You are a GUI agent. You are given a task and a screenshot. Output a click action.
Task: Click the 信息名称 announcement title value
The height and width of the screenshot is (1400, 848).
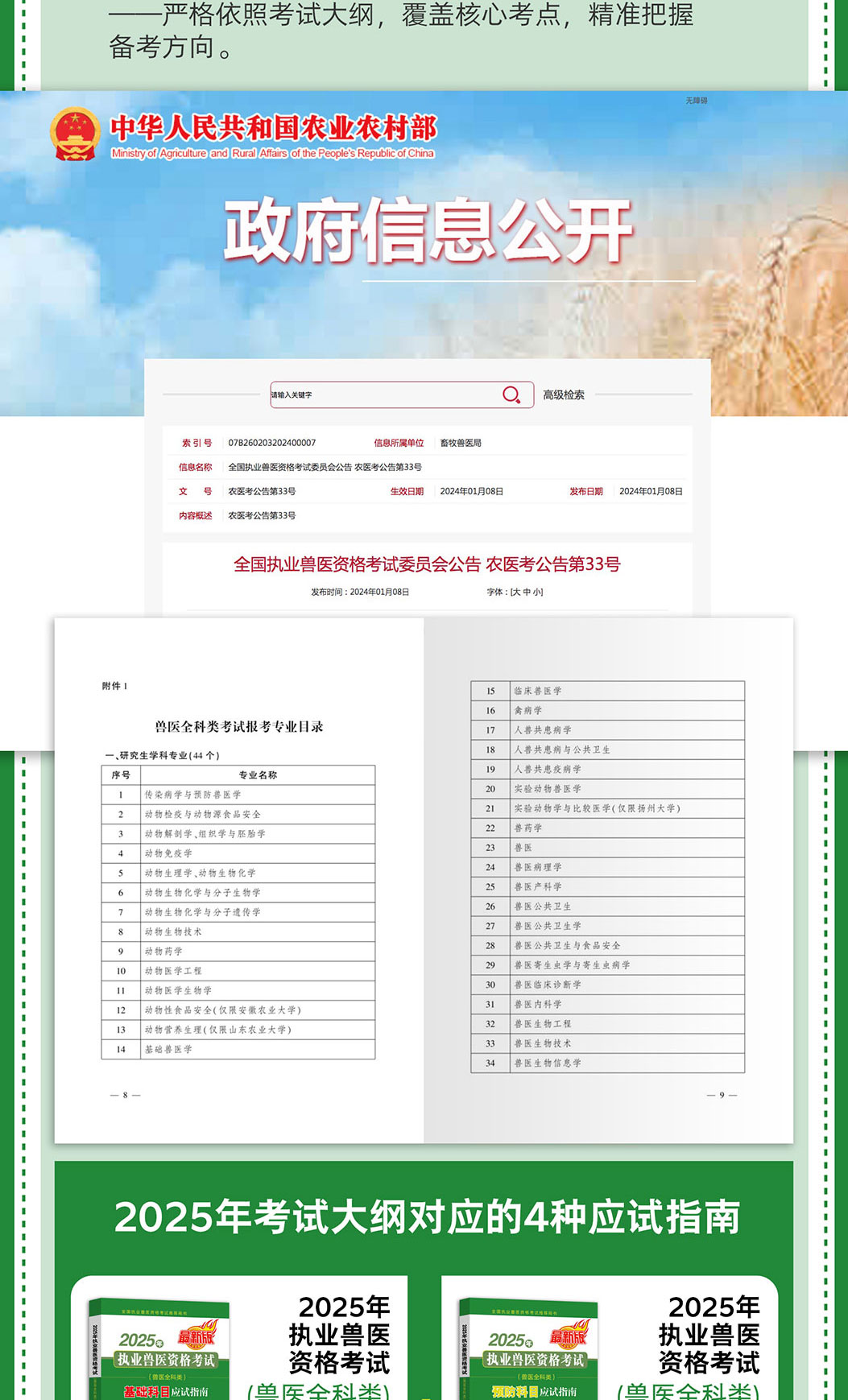tap(325, 467)
